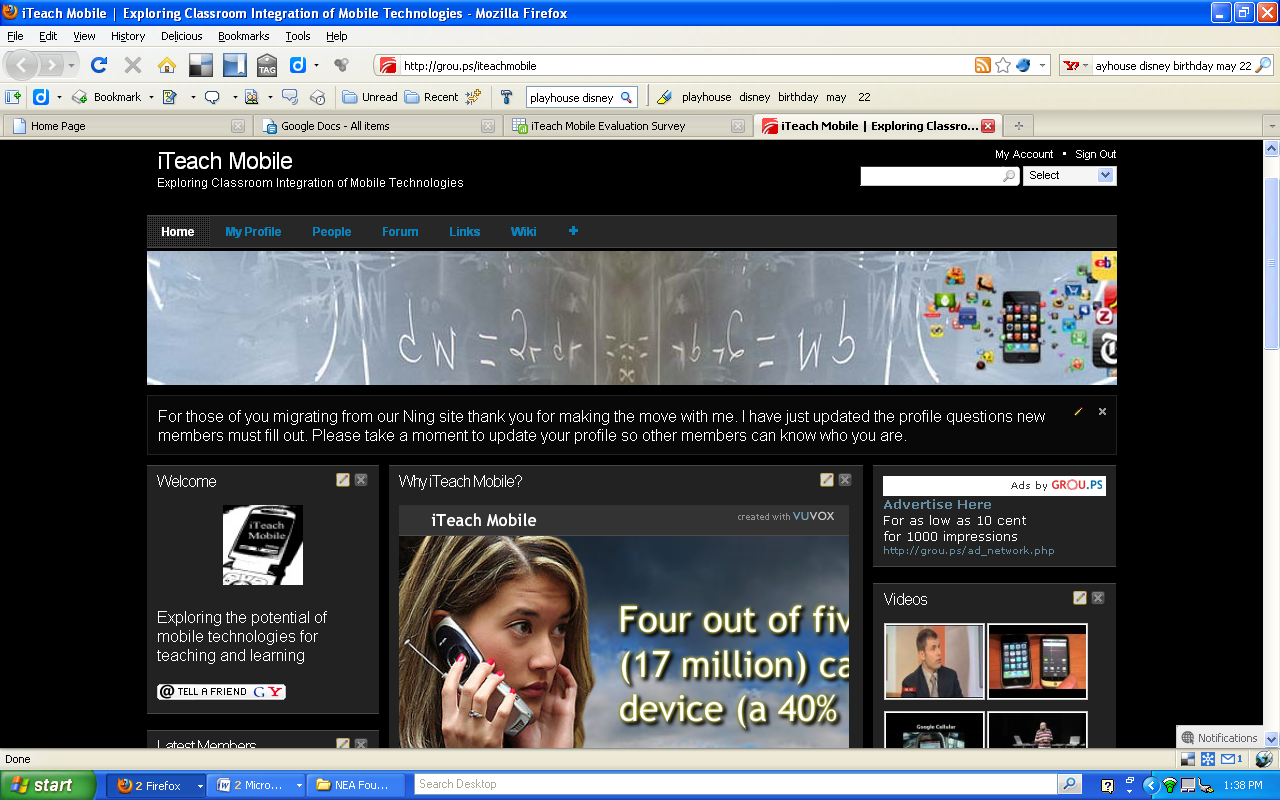1280x800 pixels.
Task: Open the Bookmarks menu
Action: pyautogui.click(x=244, y=36)
